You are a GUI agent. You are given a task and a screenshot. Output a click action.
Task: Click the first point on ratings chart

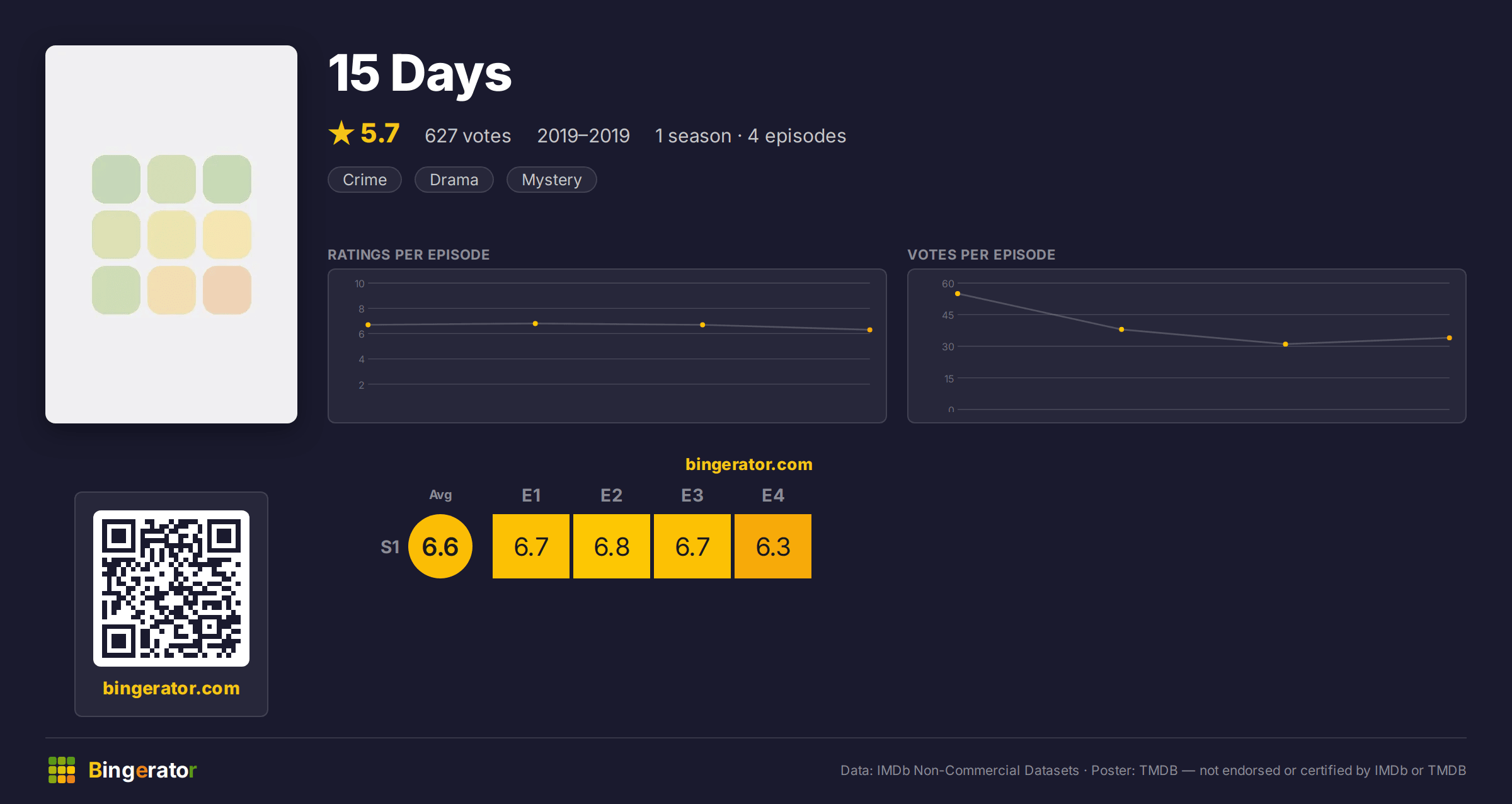coord(368,325)
